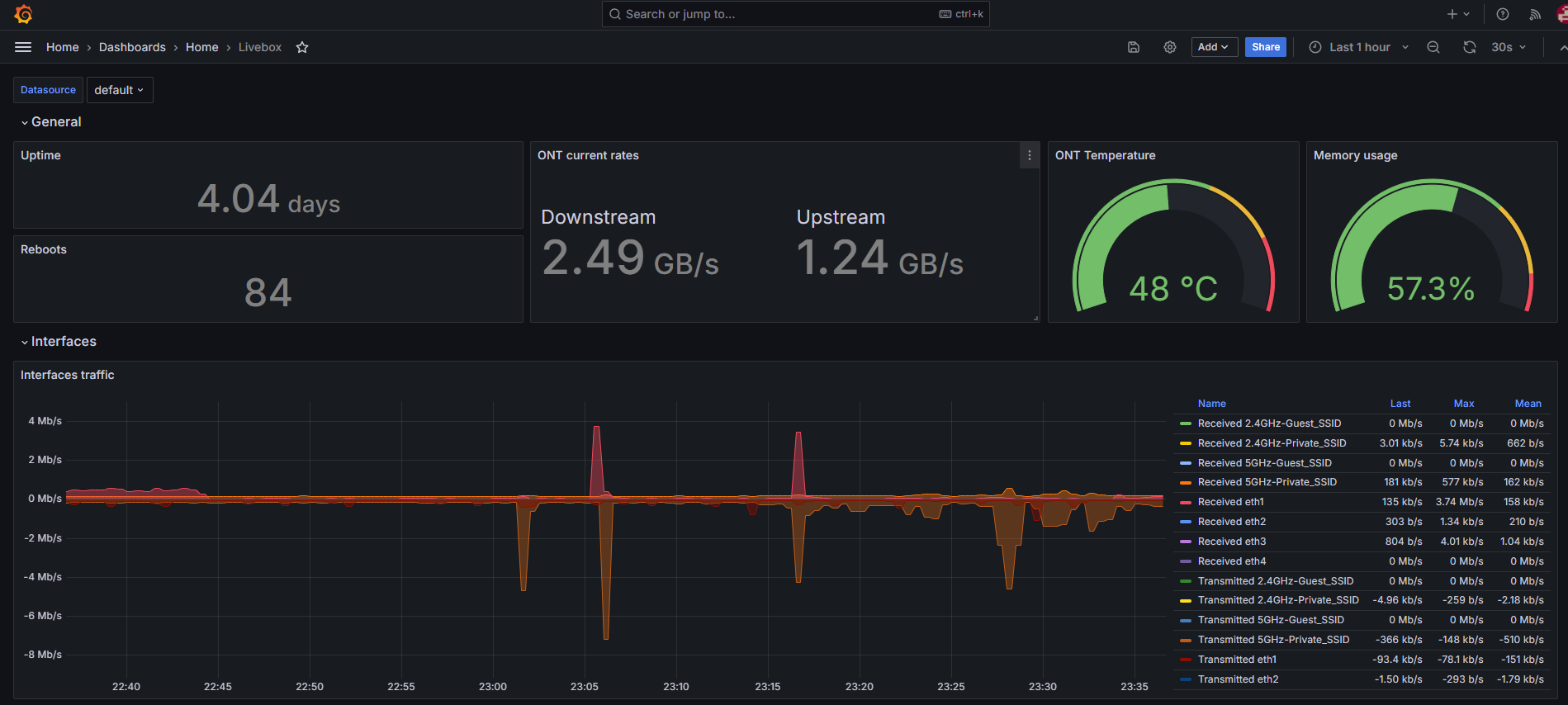Go to Dashboards breadcrumb
This screenshot has width=1568, height=705.
click(132, 47)
